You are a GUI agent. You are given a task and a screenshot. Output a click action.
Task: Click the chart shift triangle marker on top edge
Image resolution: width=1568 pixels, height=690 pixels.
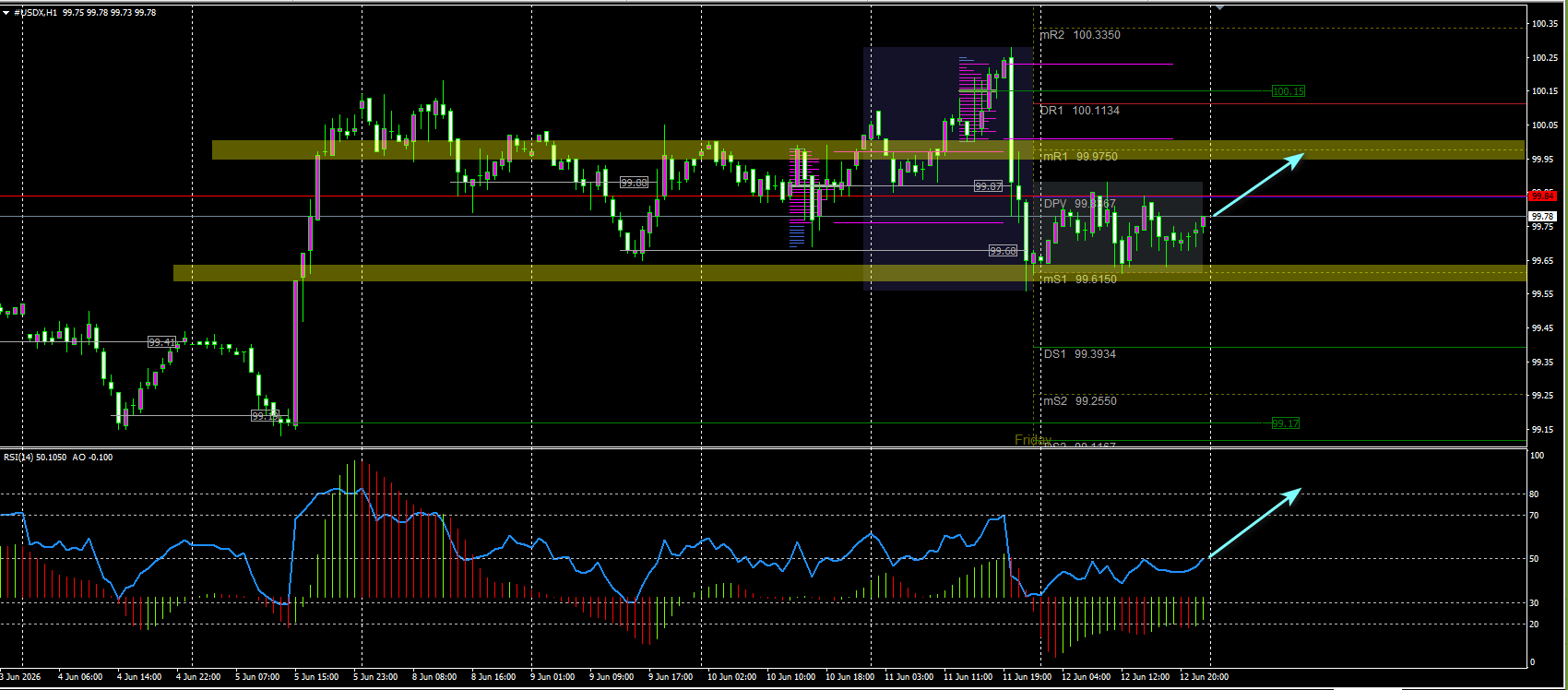tap(1220, 7)
